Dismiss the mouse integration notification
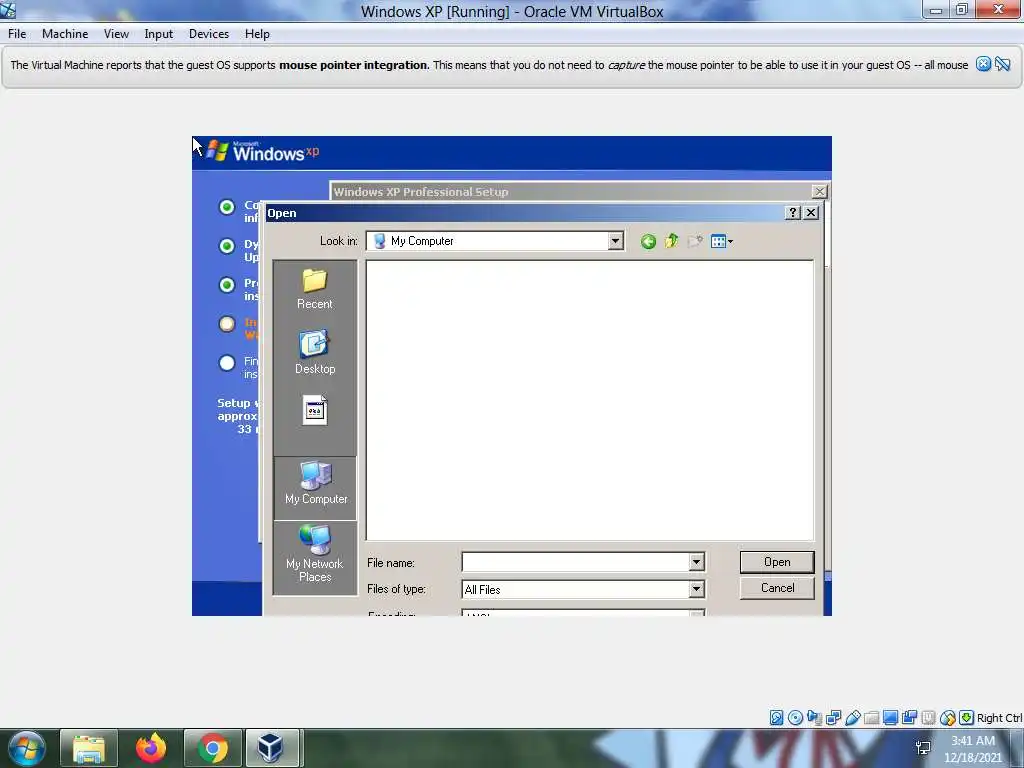1024x768 pixels. click(x=983, y=64)
